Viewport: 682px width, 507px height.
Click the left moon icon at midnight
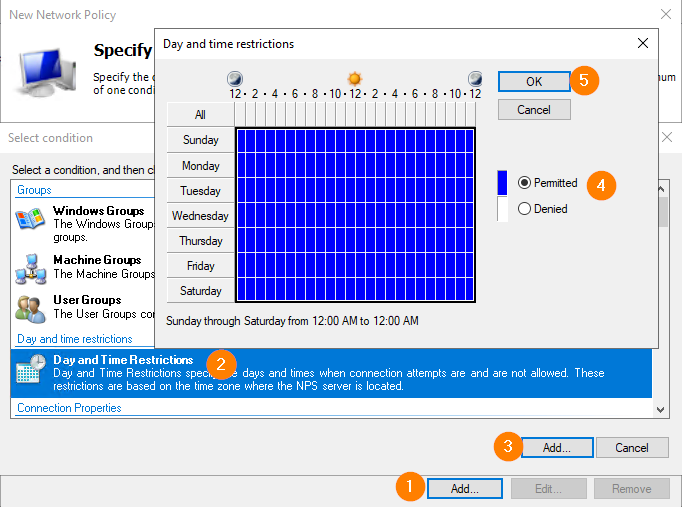tap(235, 78)
